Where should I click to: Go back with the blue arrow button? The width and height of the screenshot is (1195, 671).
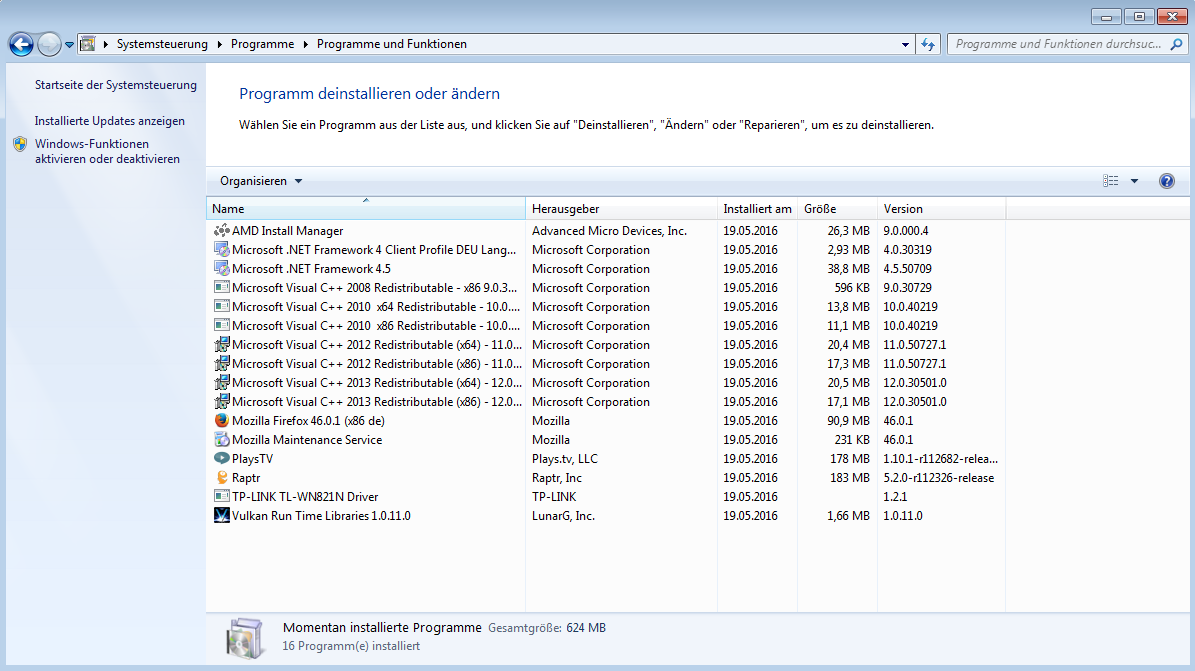[x=21, y=44]
